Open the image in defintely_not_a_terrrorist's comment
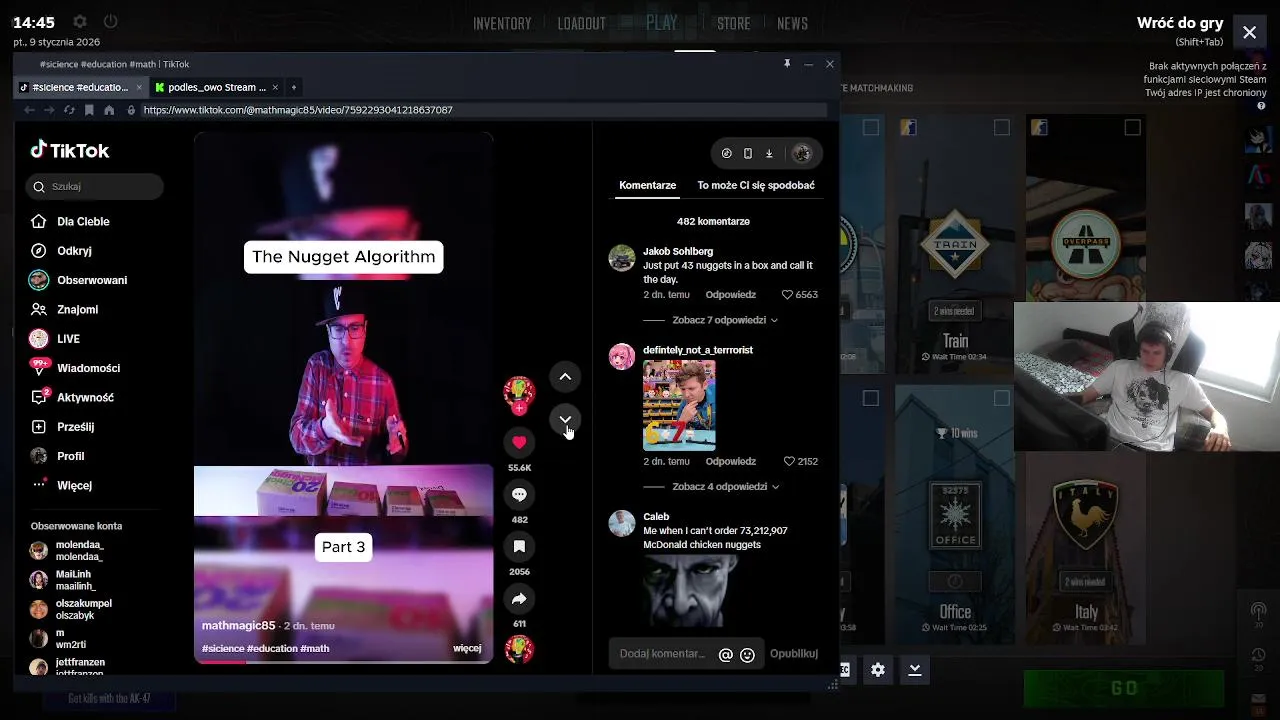 tap(679, 405)
